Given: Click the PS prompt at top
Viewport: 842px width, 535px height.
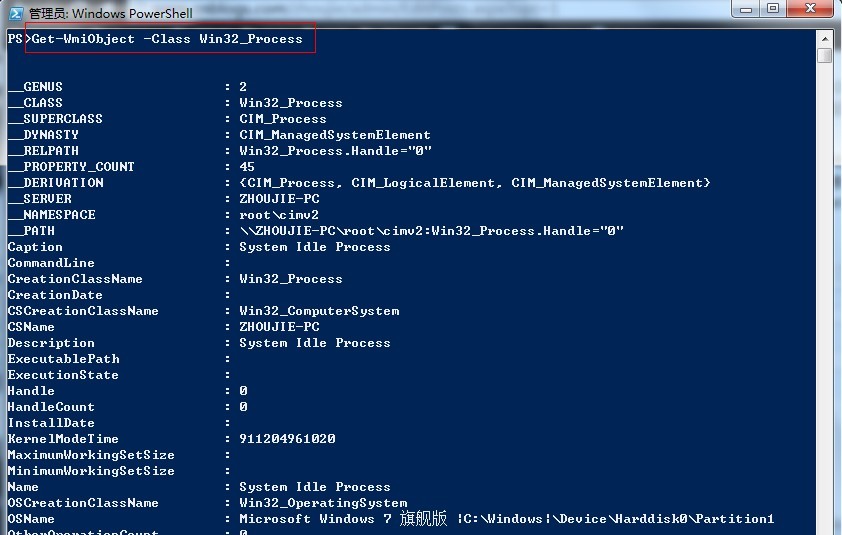Looking at the screenshot, I should [19, 39].
